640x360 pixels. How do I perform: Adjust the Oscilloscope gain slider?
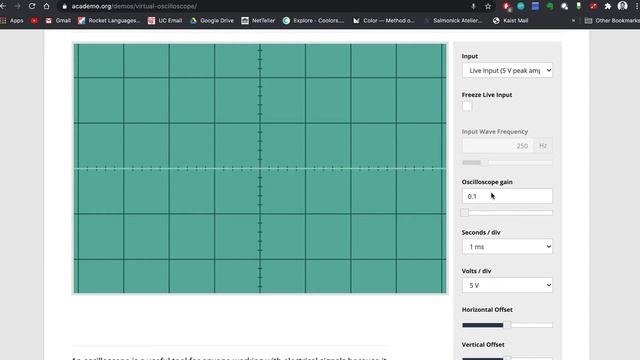point(507,213)
